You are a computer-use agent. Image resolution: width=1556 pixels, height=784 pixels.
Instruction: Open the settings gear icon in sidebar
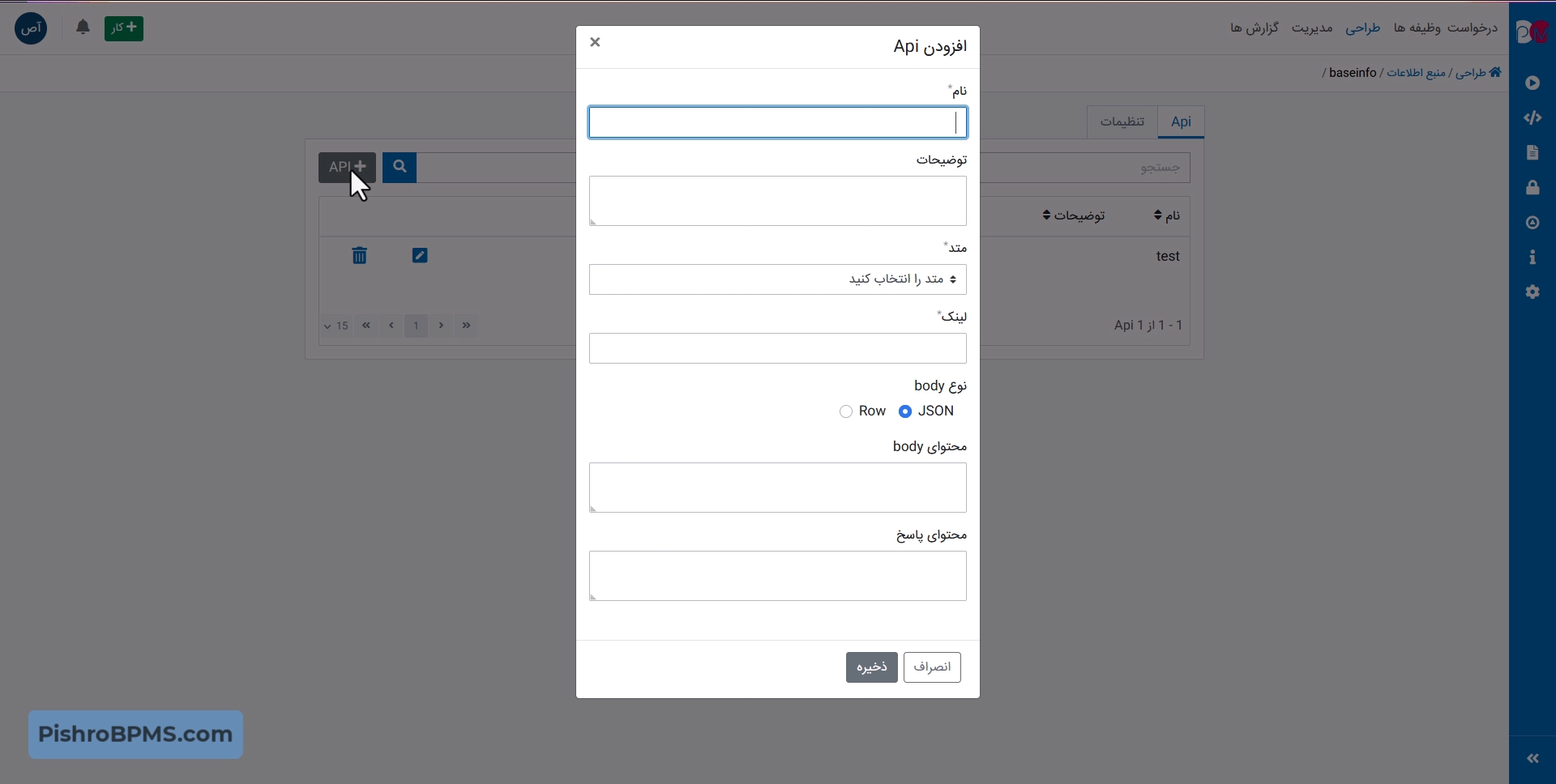[x=1532, y=292]
